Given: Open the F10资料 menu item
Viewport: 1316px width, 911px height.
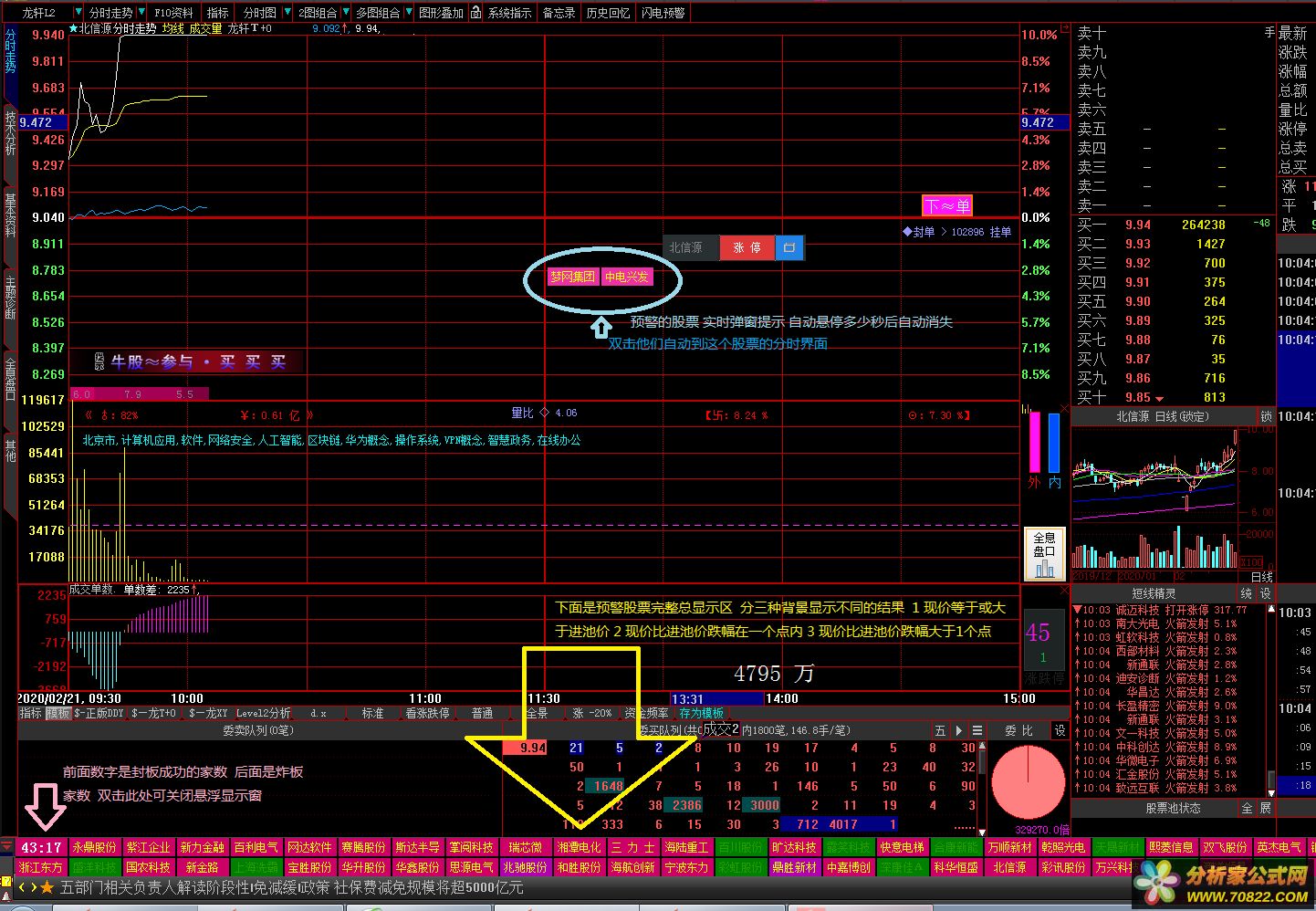Looking at the screenshot, I should point(173,13).
